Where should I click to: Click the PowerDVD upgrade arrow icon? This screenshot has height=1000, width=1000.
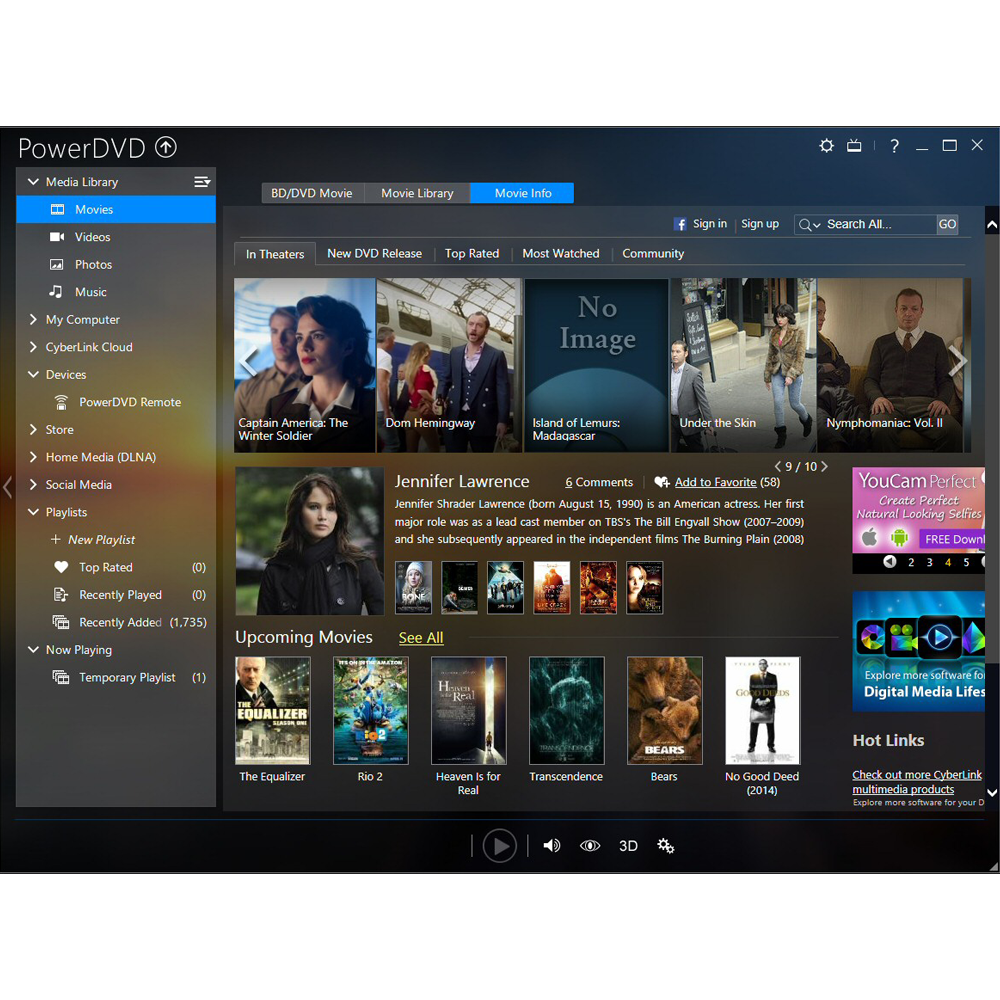tap(166, 147)
